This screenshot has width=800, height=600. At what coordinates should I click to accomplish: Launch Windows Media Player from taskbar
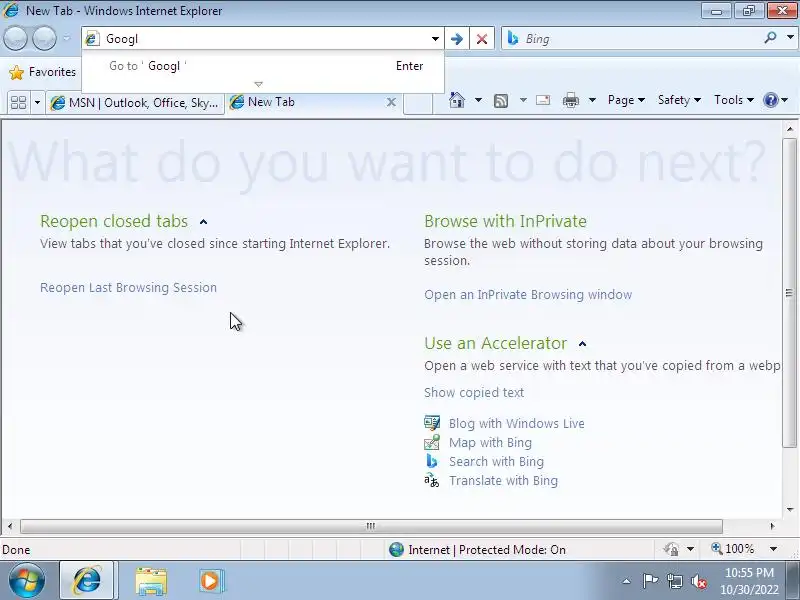210,581
